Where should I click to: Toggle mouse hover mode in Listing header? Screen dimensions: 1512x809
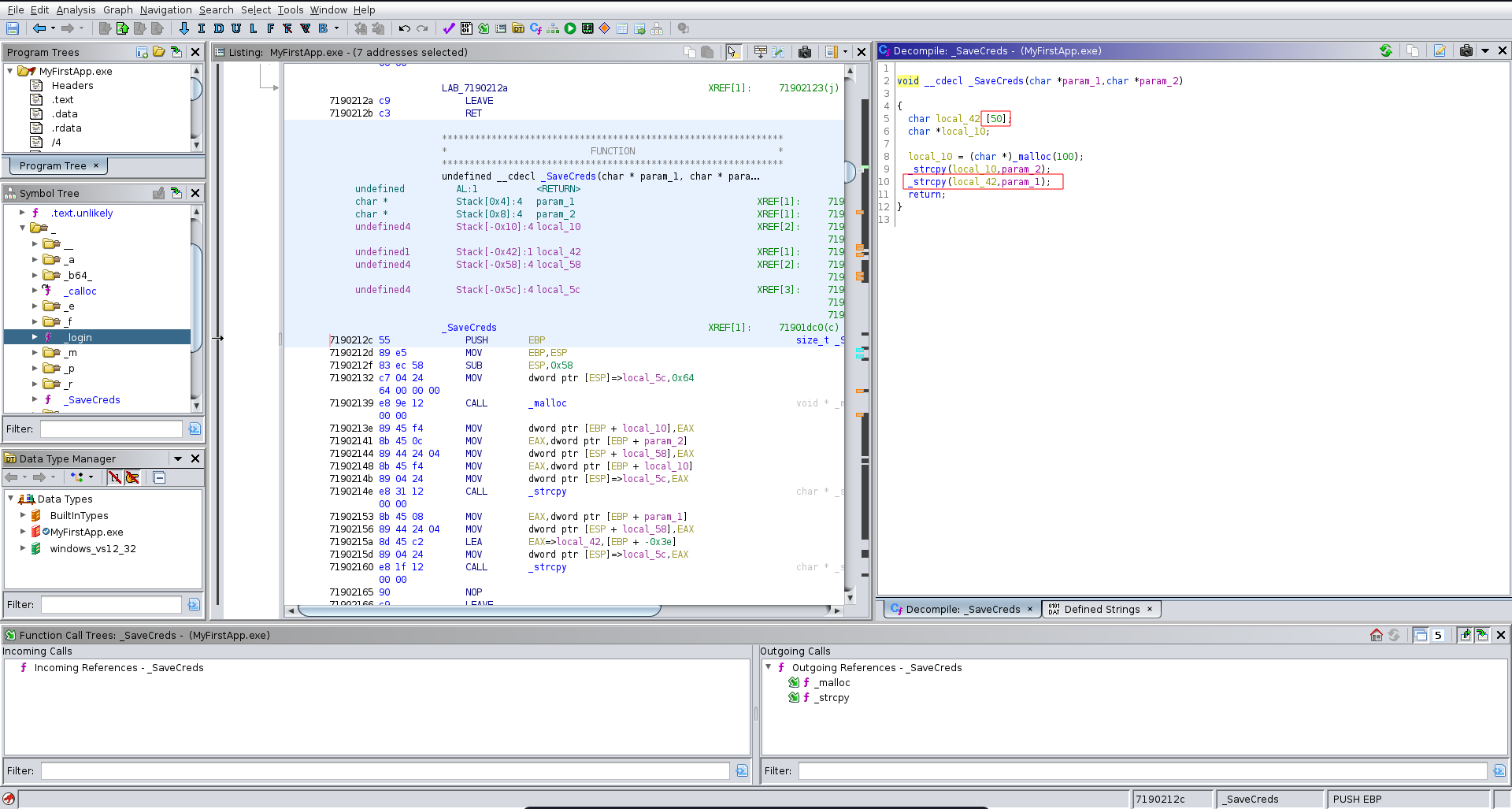click(x=733, y=52)
